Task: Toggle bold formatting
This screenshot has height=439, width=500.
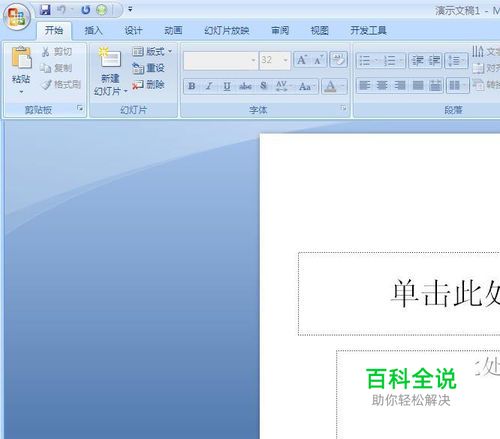Action: pos(192,86)
